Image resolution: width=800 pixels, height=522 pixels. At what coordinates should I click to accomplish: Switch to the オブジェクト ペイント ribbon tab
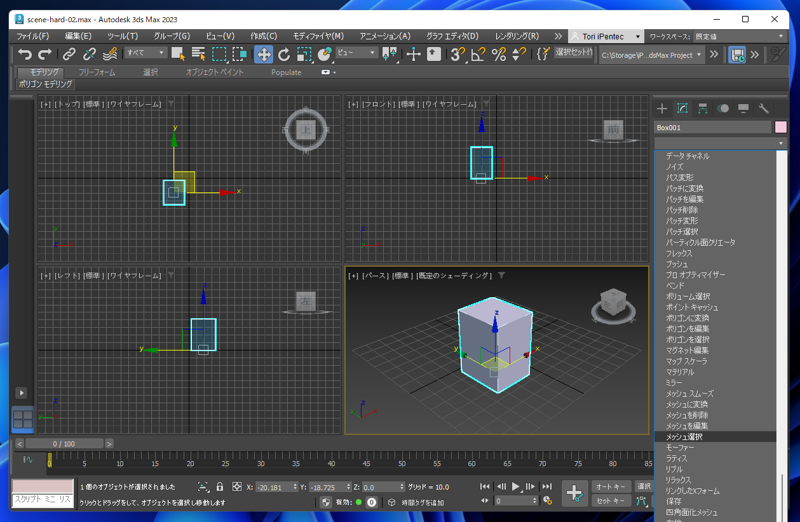(214, 72)
